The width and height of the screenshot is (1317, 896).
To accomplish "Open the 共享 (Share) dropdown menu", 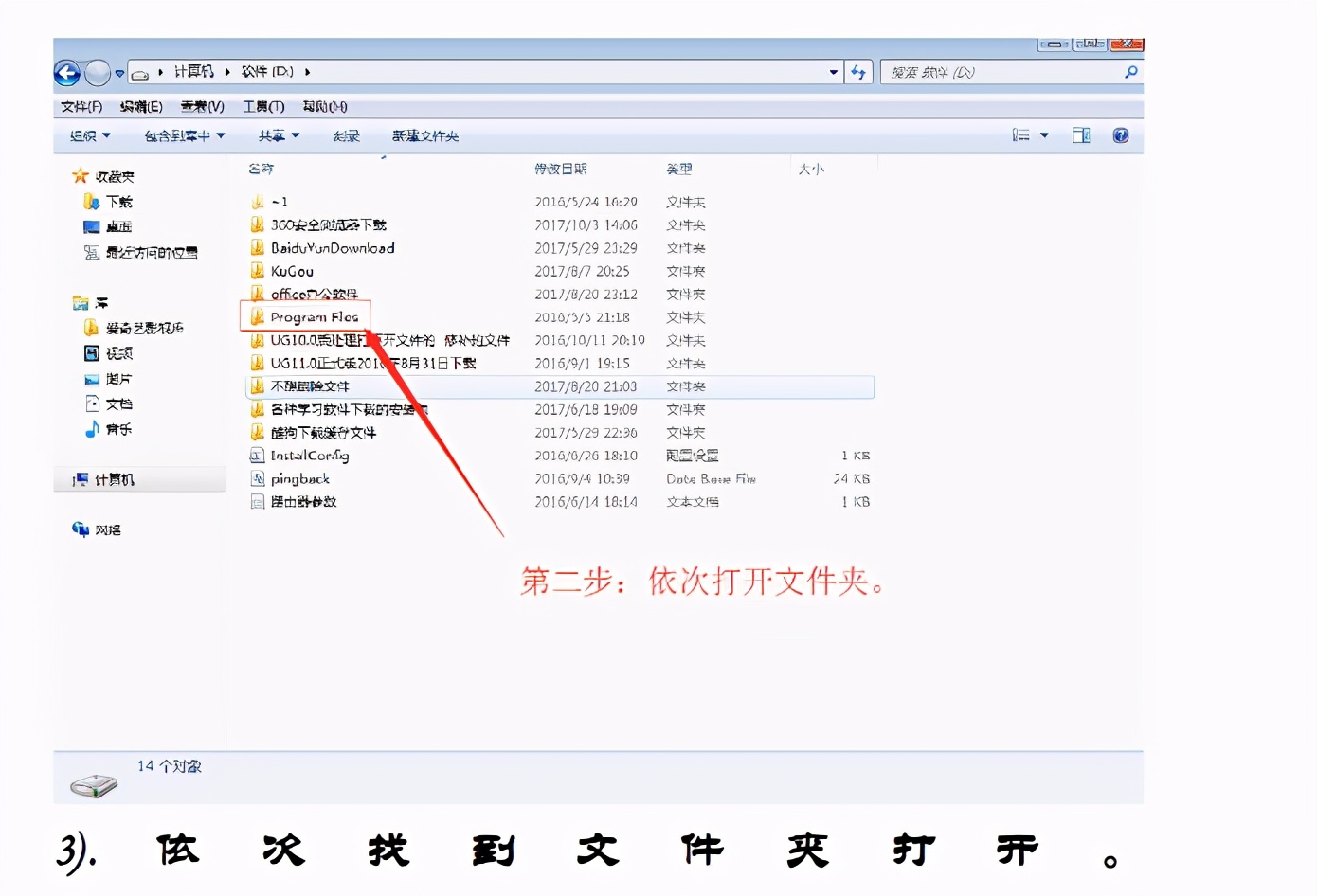I will [279, 136].
